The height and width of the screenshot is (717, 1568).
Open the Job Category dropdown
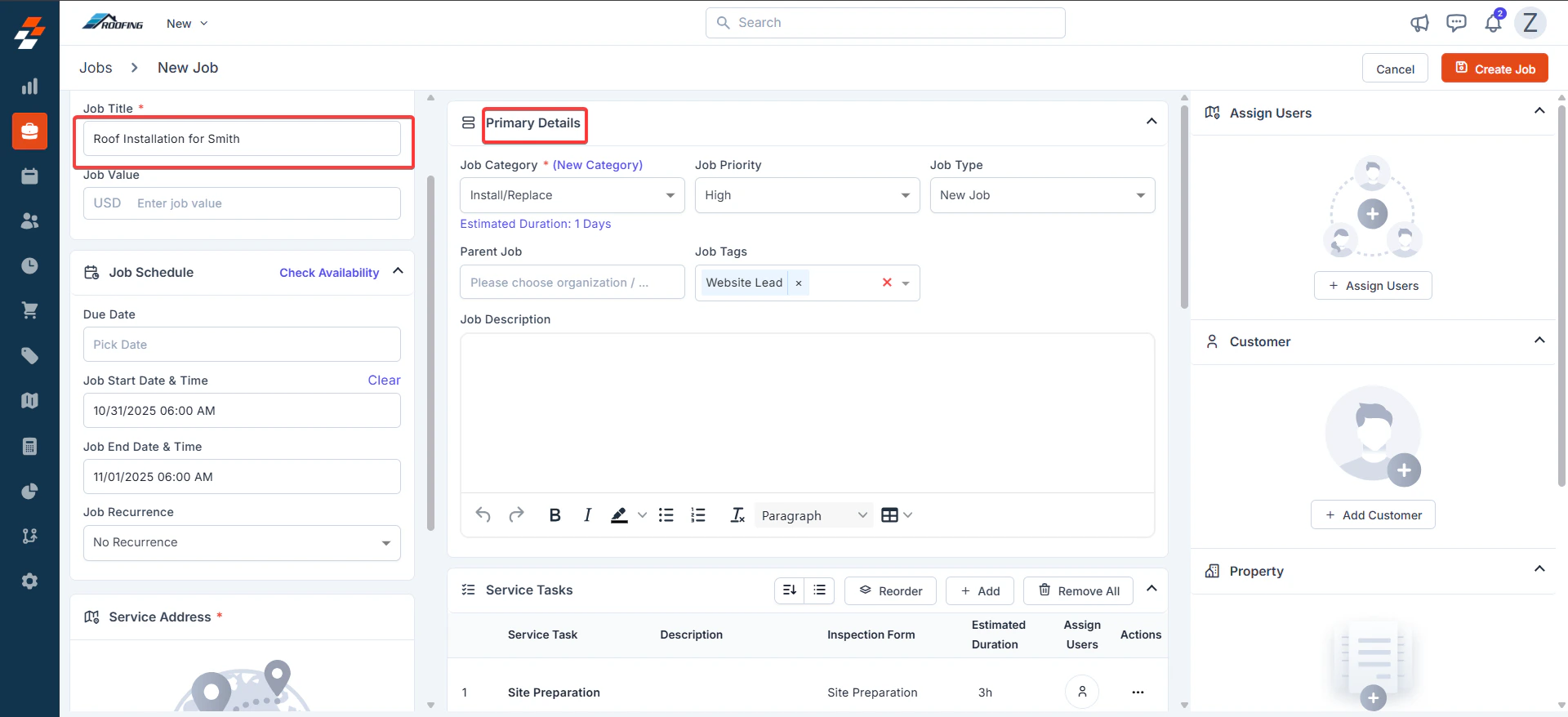click(x=572, y=195)
